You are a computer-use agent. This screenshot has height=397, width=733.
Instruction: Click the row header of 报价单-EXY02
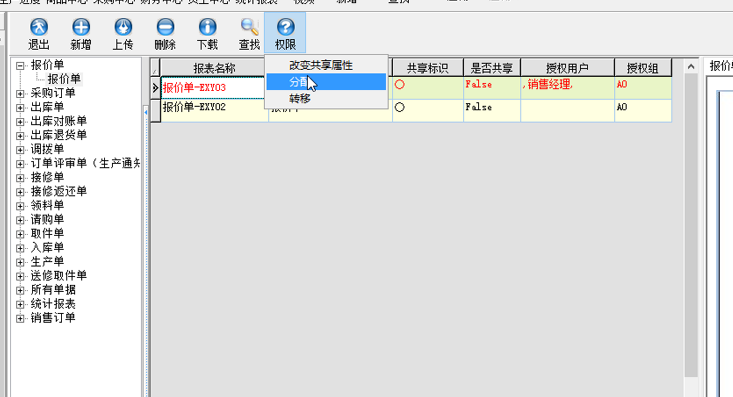pos(155,111)
